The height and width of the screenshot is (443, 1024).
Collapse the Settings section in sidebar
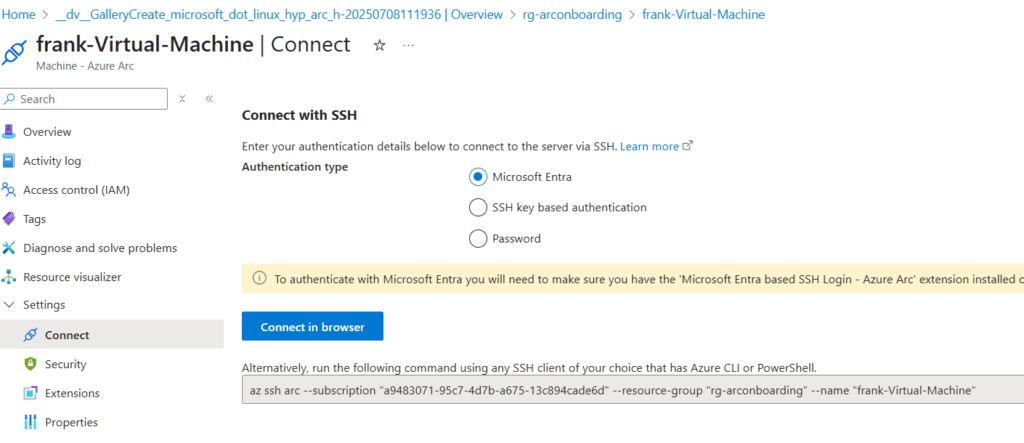(x=10, y=305)
